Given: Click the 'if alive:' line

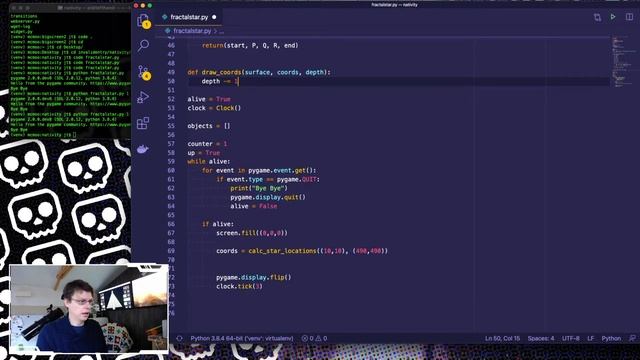Looking at the screenshot, I should pos(218,224).
